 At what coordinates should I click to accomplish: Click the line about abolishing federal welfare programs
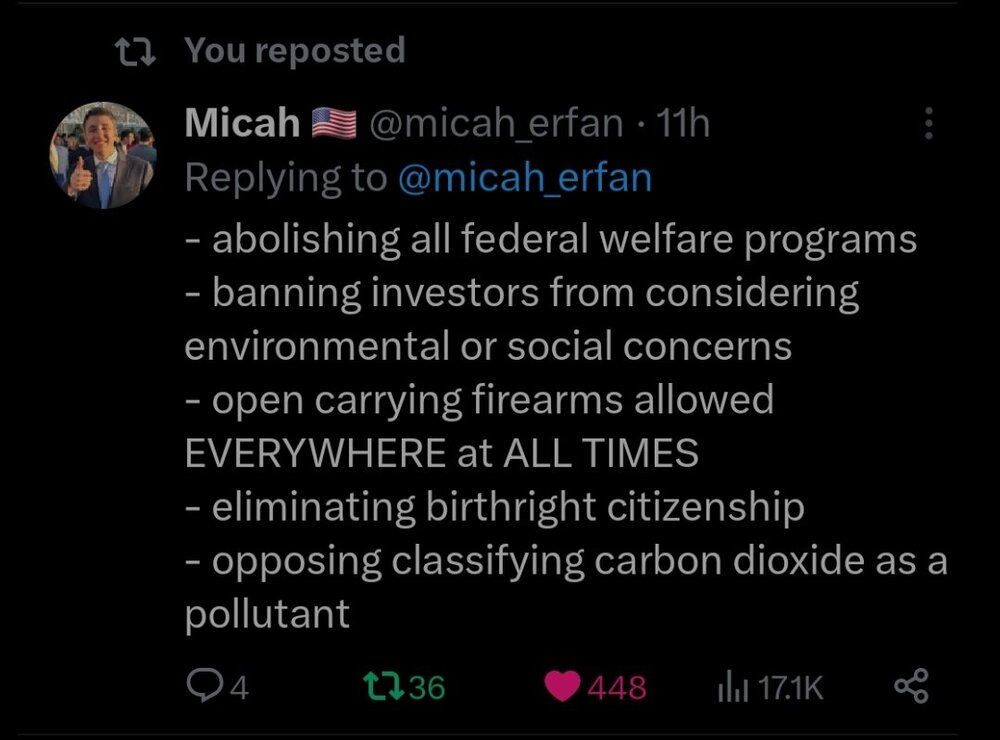[551, 239]
